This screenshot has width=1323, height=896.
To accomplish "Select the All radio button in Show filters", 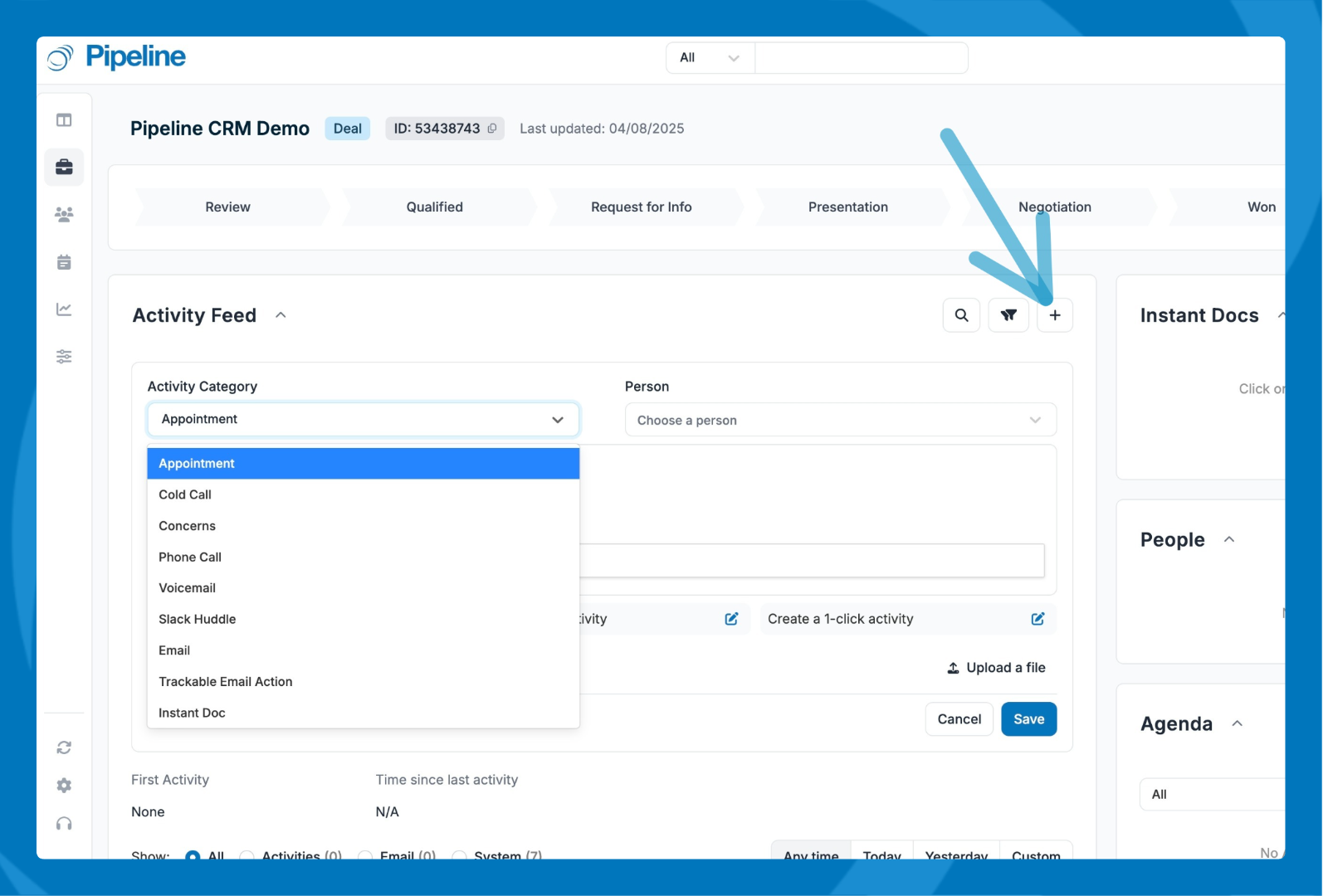I will [x=193, y=855].
